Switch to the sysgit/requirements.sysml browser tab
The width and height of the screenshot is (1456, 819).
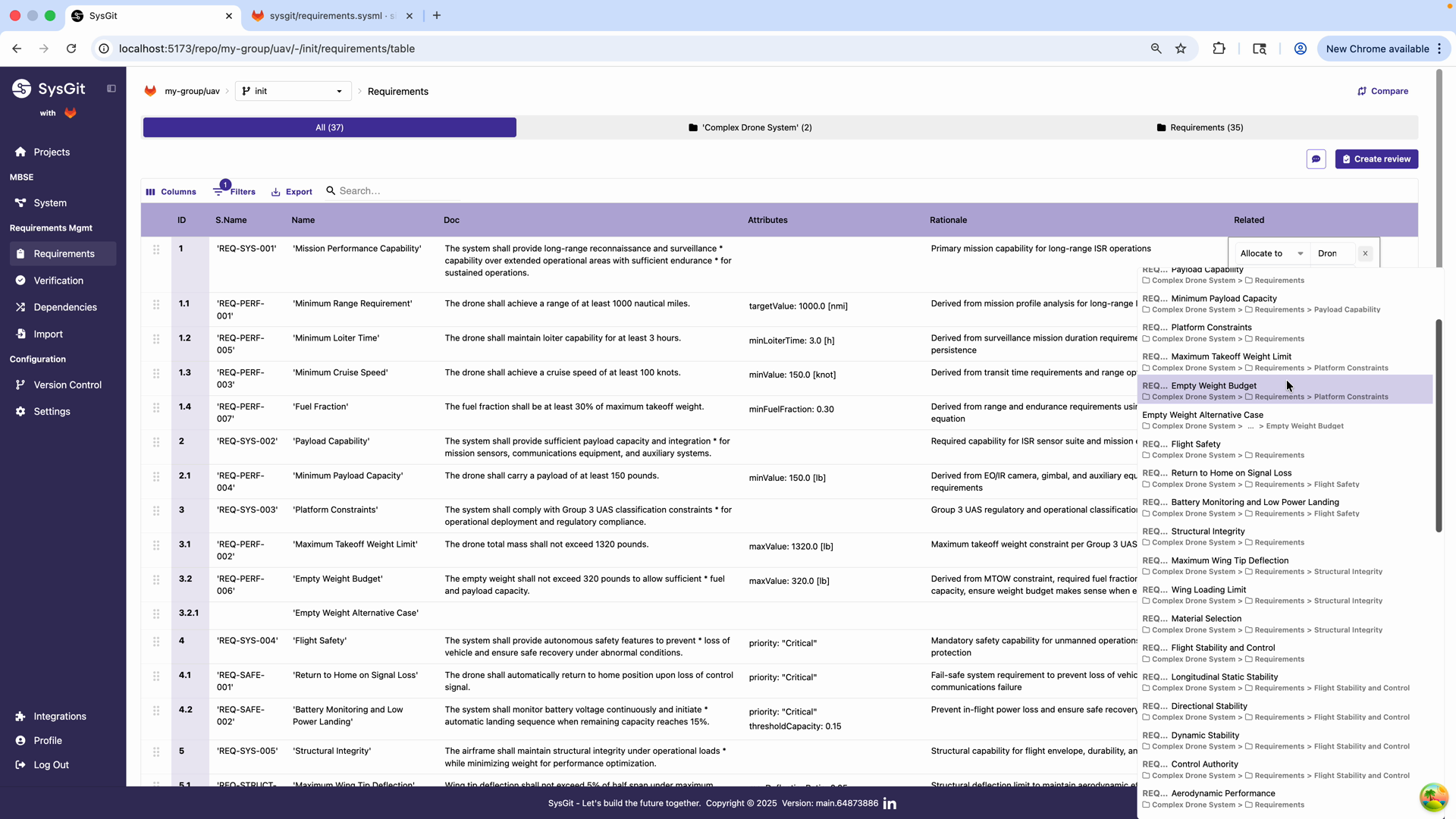pos(326,15)
